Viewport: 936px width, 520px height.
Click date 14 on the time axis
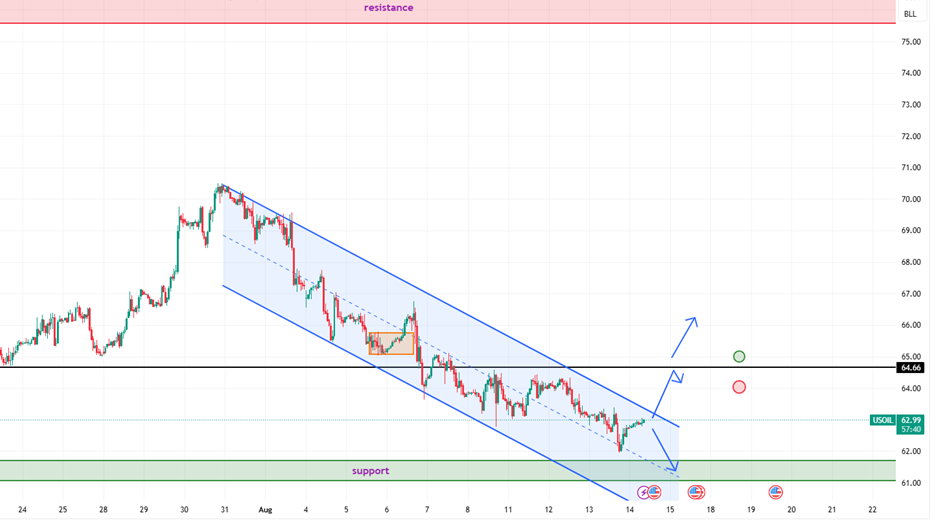[630, 510]
